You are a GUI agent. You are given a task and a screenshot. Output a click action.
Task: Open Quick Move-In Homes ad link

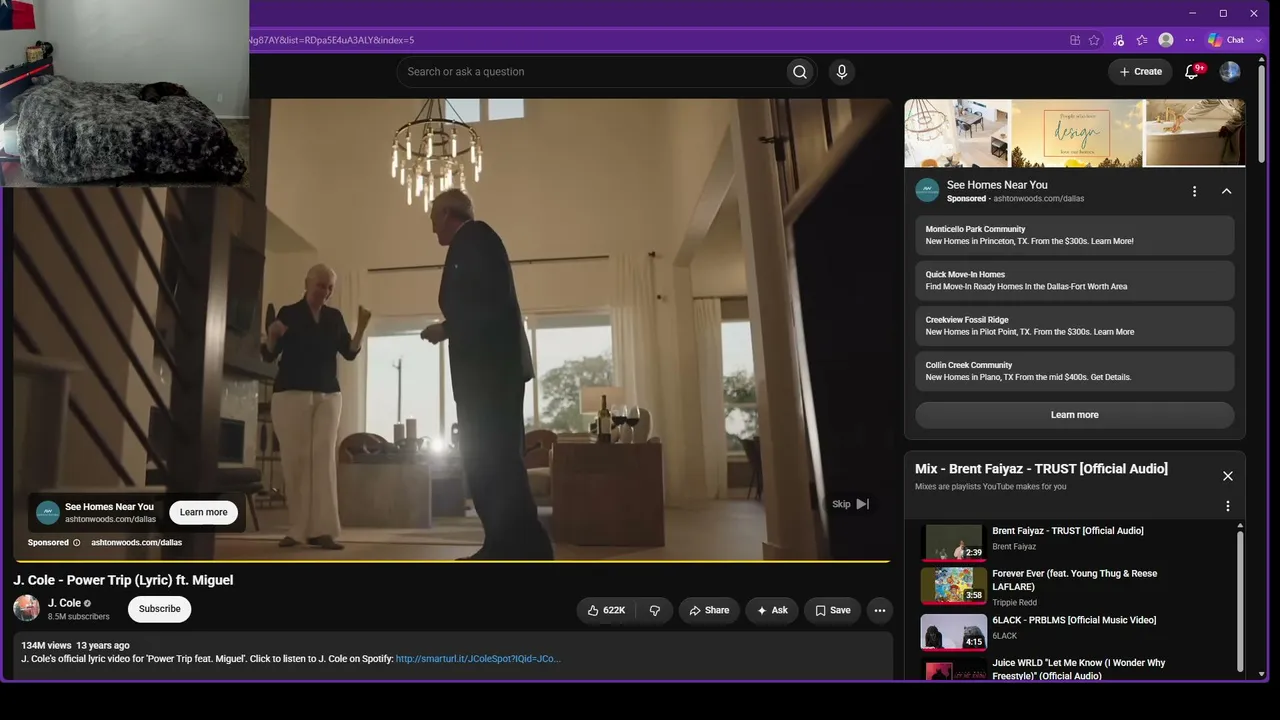click(x=1075, y=281)
